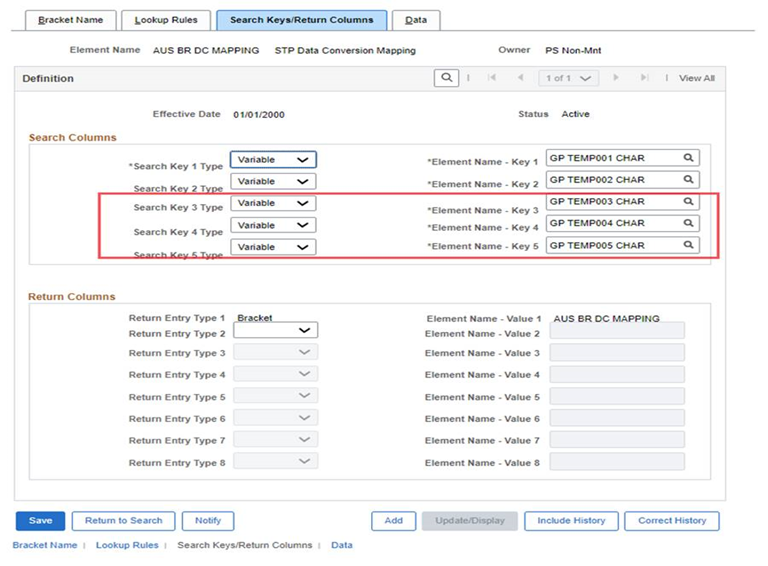768x566 pixels.
Task: Open Return Entry Type 2 dropdown
Action: pos(276,330)
